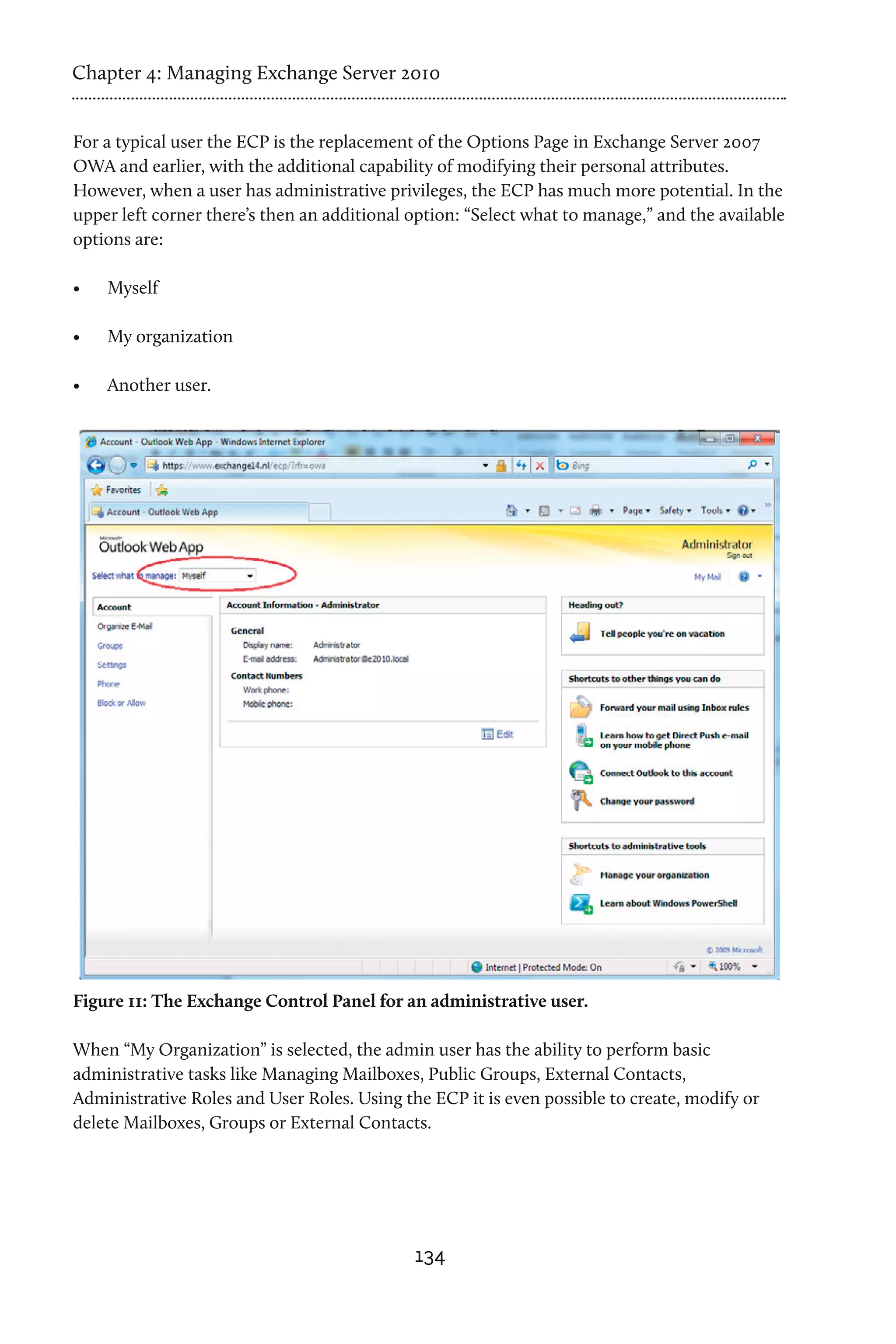
Task: Select the Account - Outlook Web App tab
Action: click(x=200, y=512)
